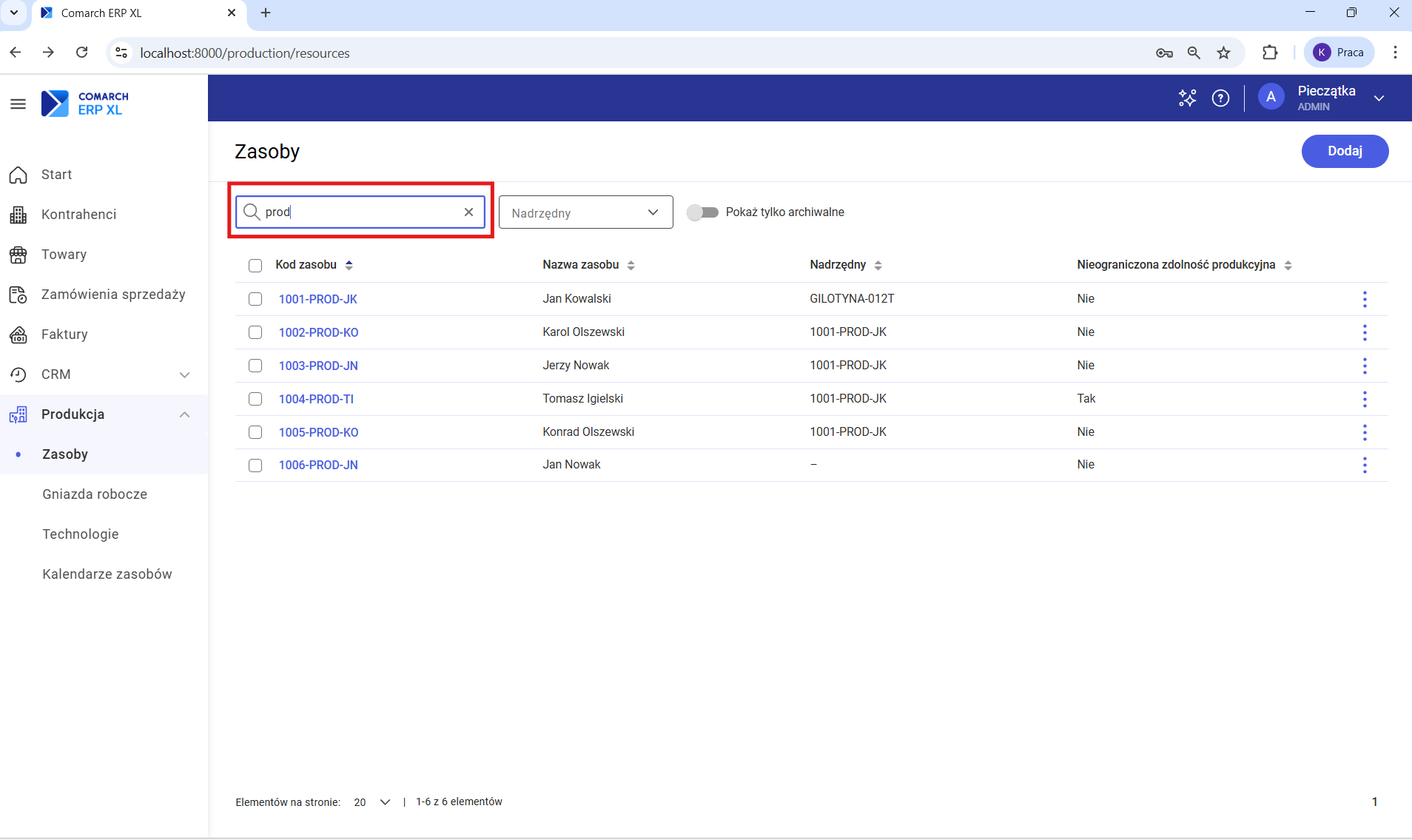Go to Gniazda robocze in sidebar
Image resolution: width=1412 pixels, height=840 pixels.
[x=95, y=494]
